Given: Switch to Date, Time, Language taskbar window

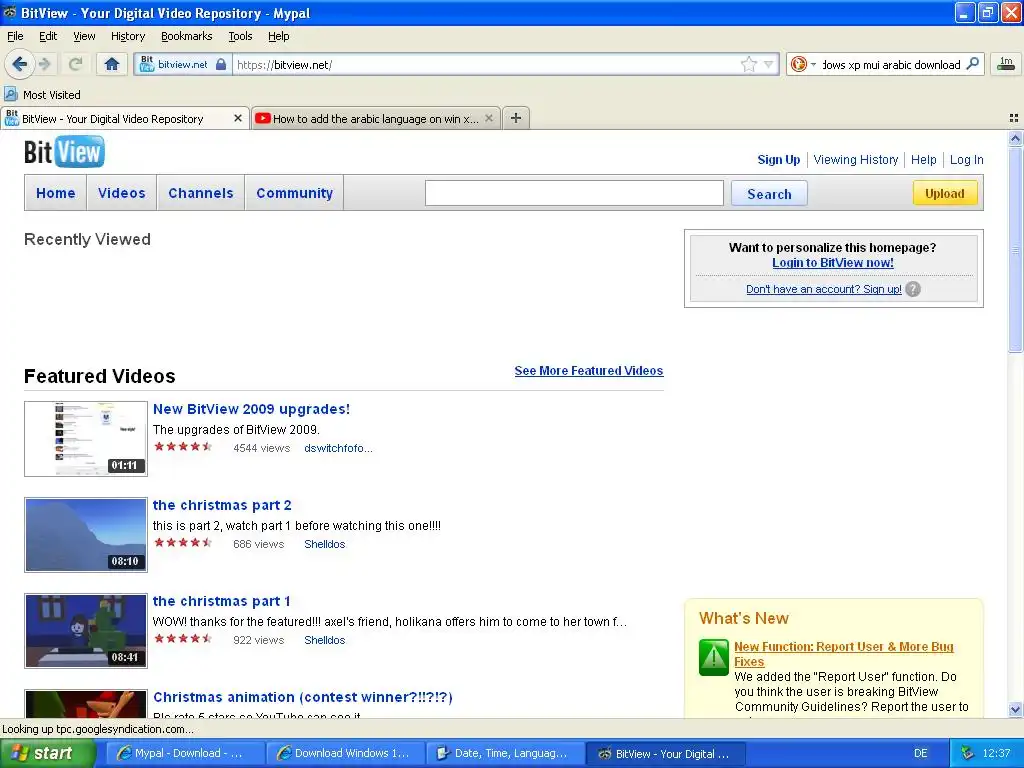Looking at the screenshot, I should tap(506, 754).
